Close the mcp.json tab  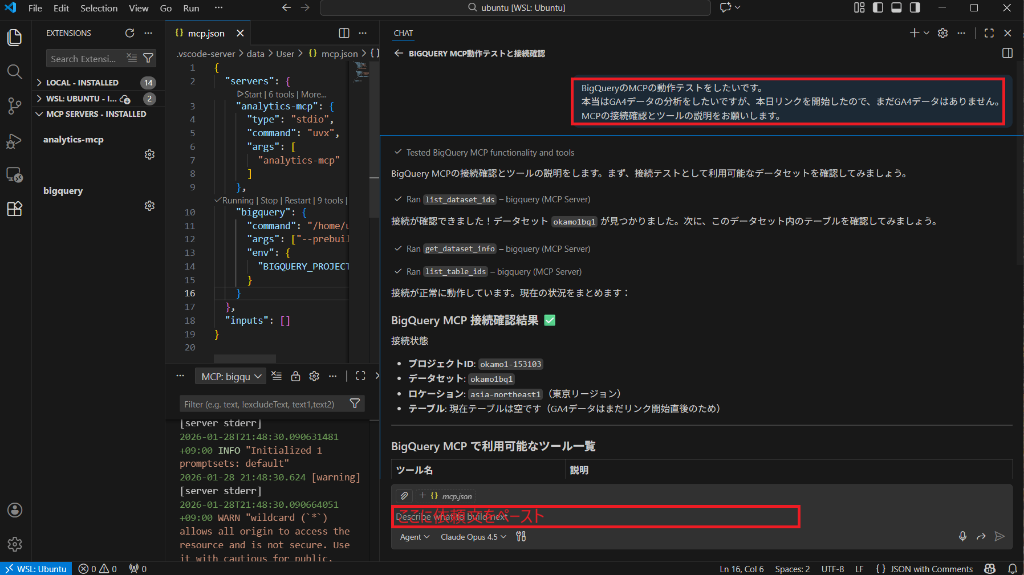(x=240, y=33)
